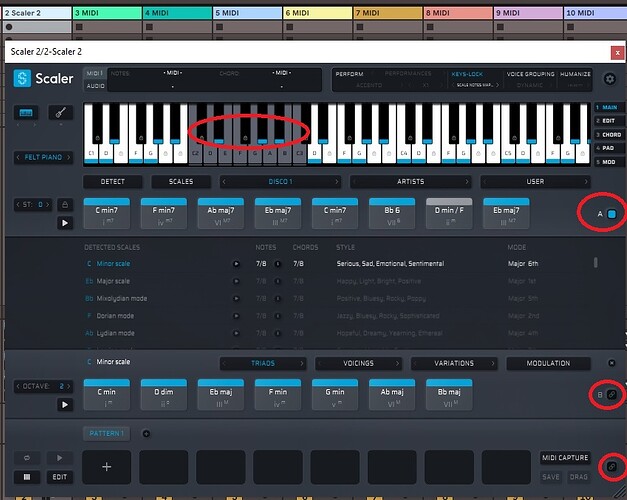Trigger the D min / F chord pad

pyautogui.click(x=449, y=214)
